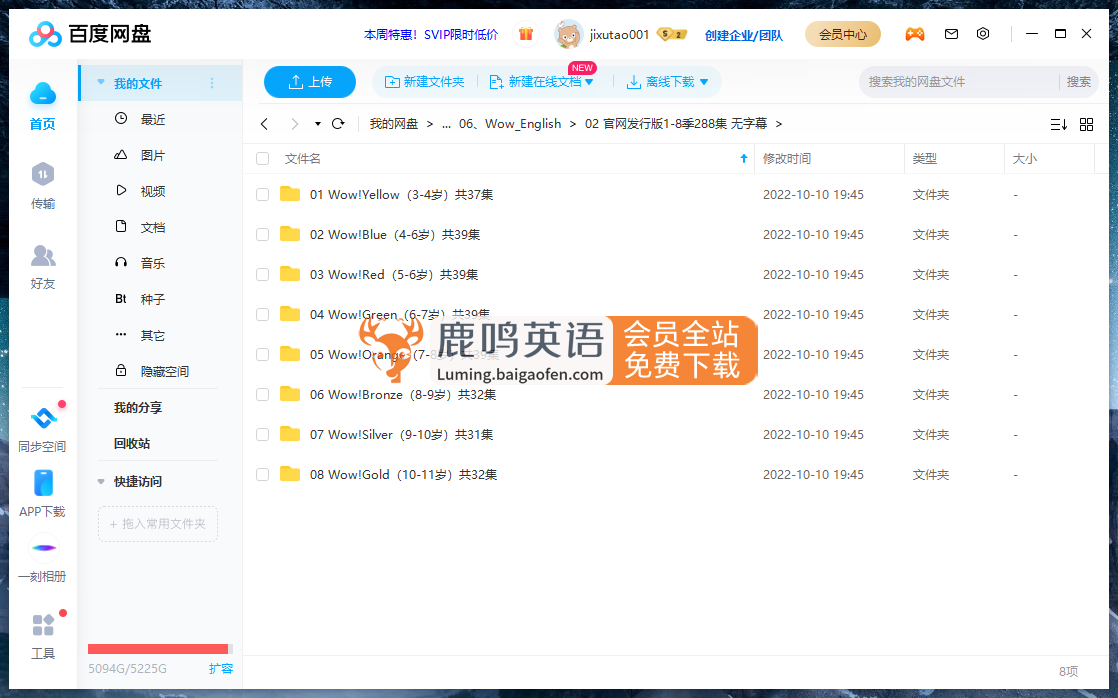The height and width of the screenshot is (698, 1118).
Task: Focus the 搜索我的网盘文件 search field
Action: (x=960, y=82)
